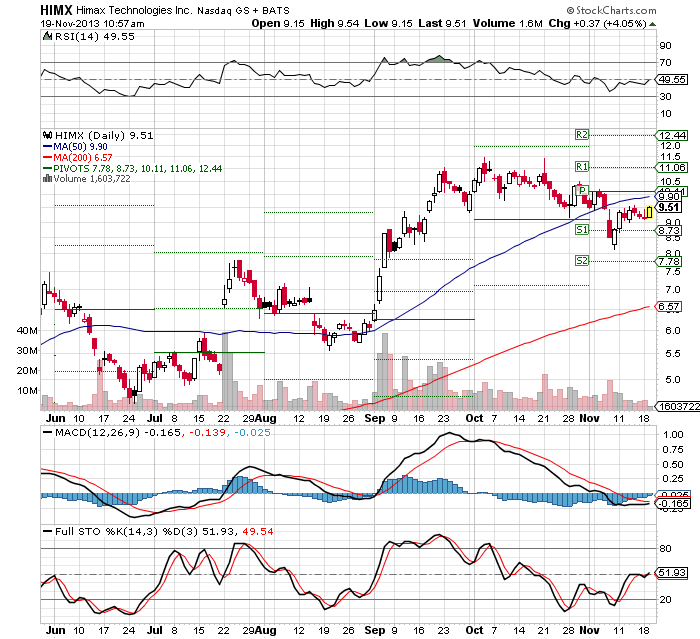This screenshot has height=639, width=700.
Task: Click the -0.165 MACD value tag
Action: tap(674, 504)
